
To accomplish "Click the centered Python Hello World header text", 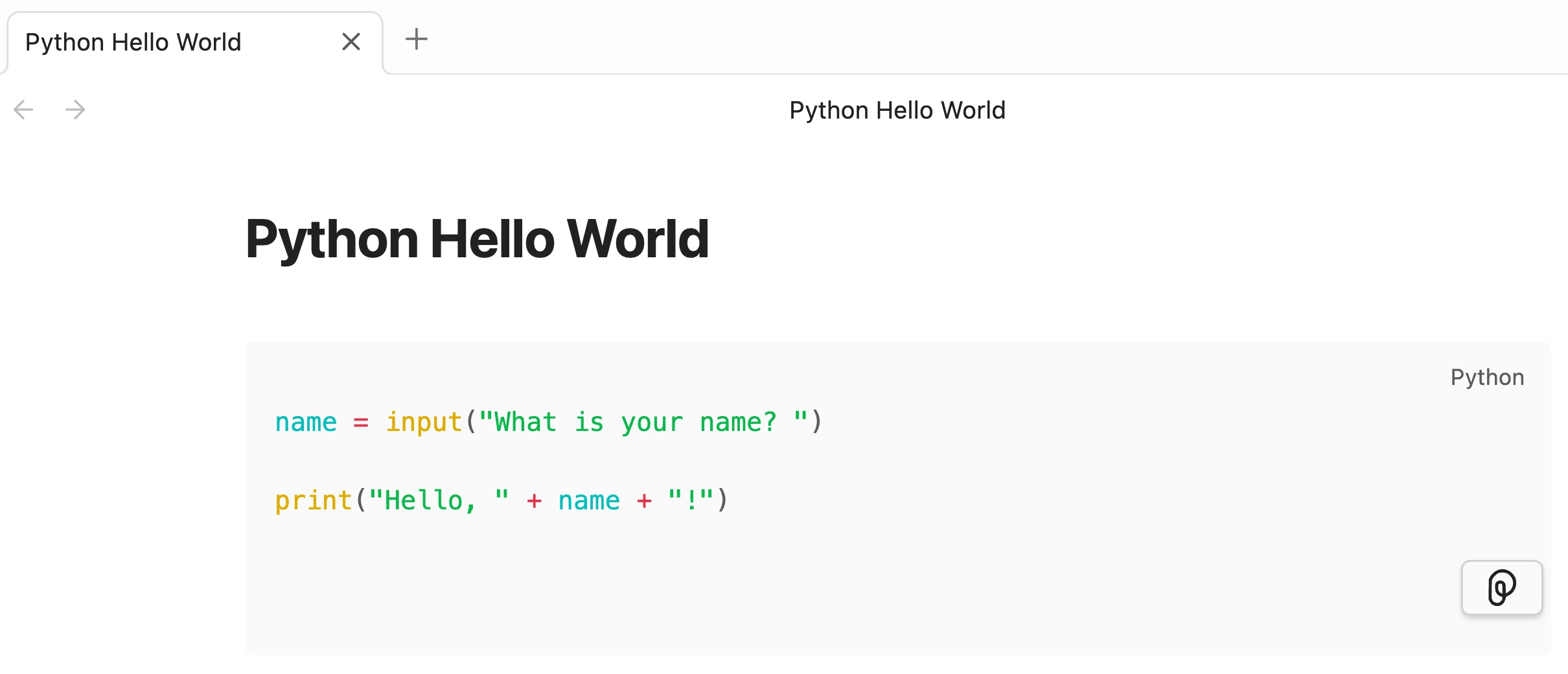I will (897, 110).
